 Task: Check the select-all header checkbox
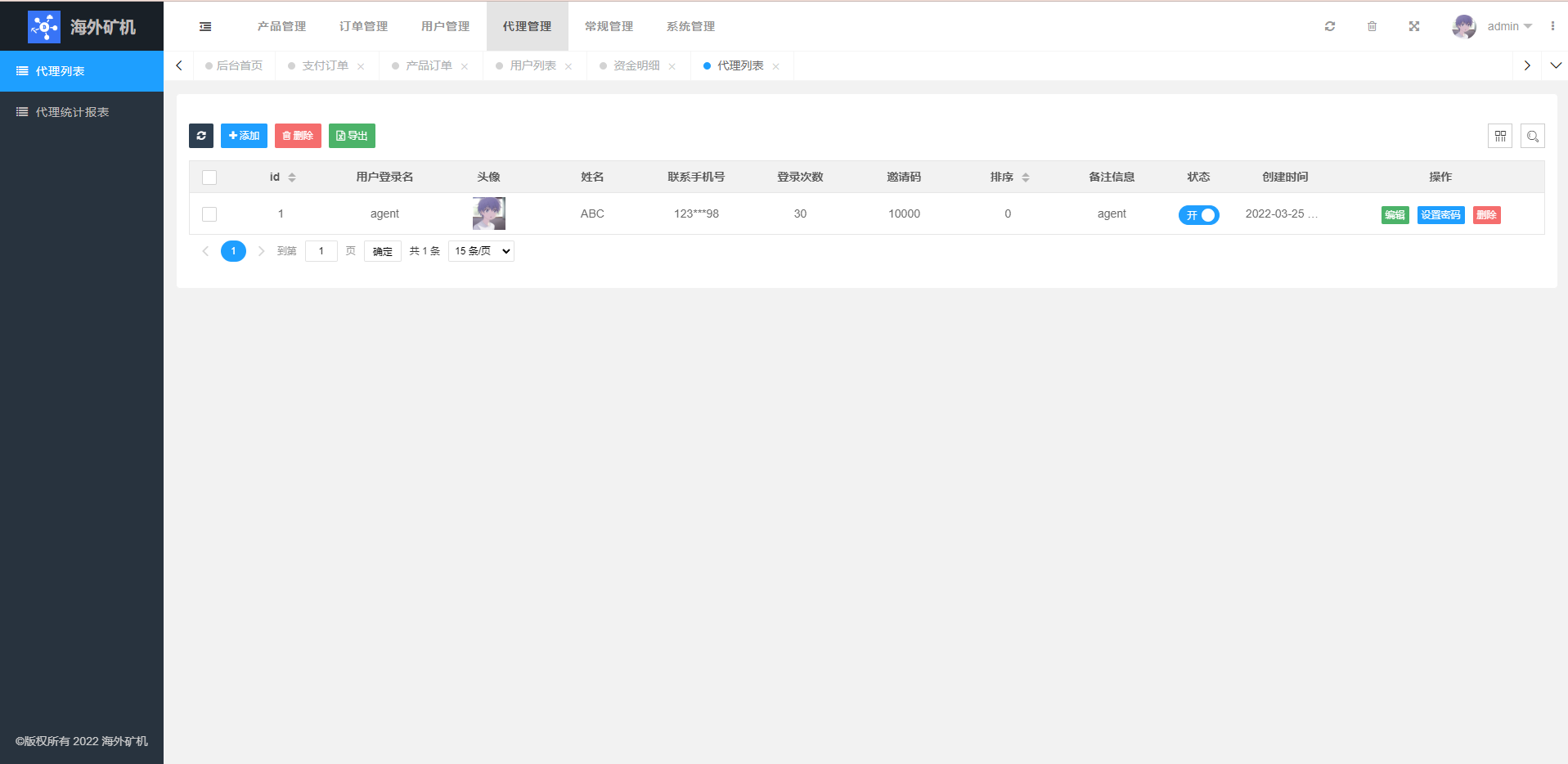(x=209, y=178)
